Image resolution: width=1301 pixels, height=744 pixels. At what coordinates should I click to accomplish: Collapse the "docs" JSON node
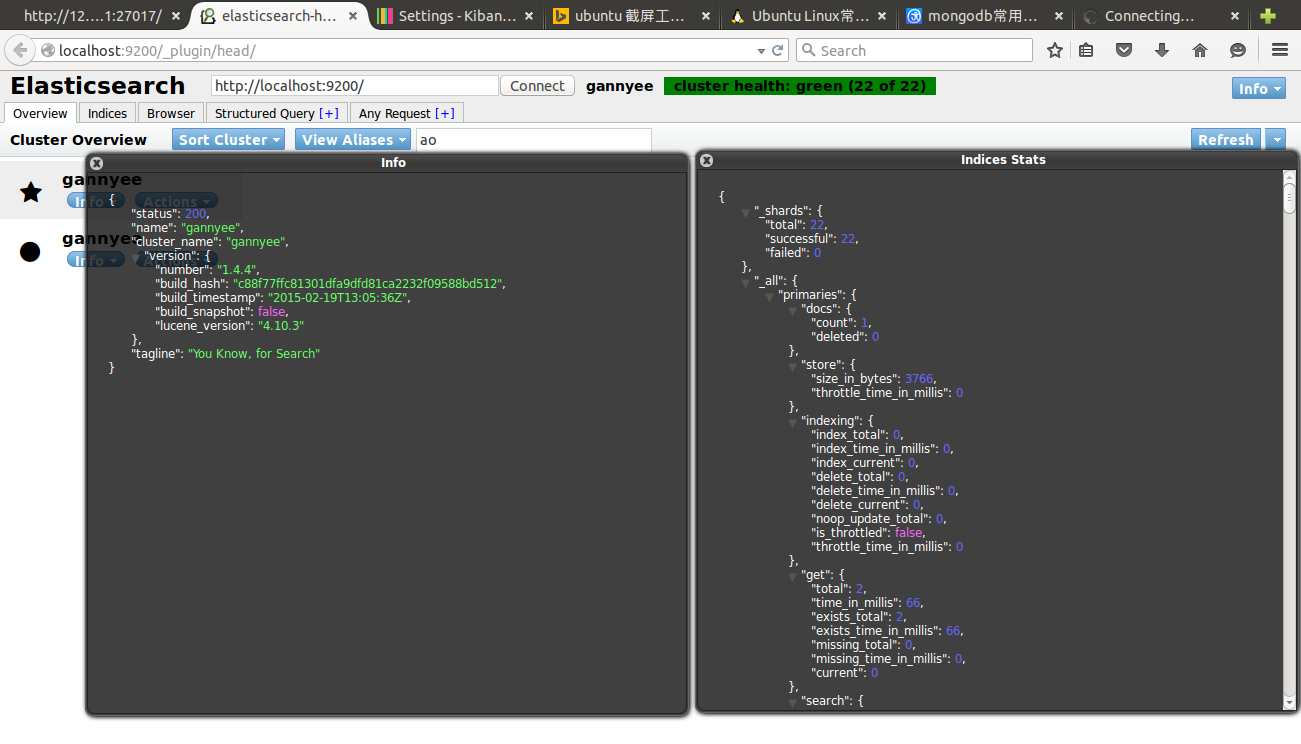[794, 310]
